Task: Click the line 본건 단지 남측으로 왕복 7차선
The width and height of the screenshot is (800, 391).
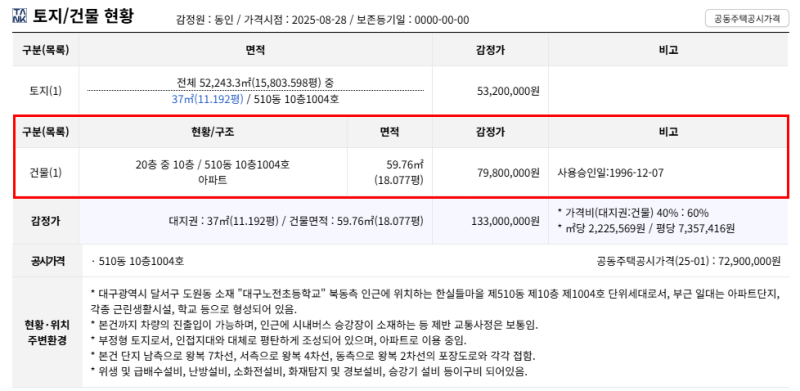Action: 312,355
